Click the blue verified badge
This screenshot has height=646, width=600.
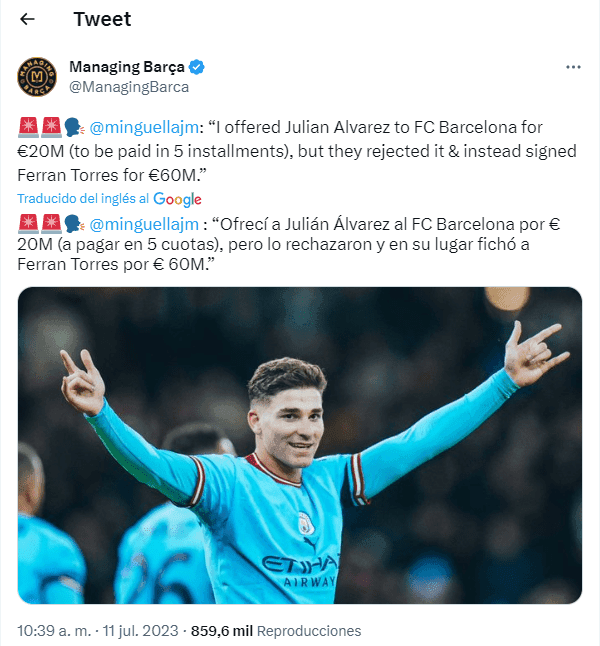(x=197, y=67)
